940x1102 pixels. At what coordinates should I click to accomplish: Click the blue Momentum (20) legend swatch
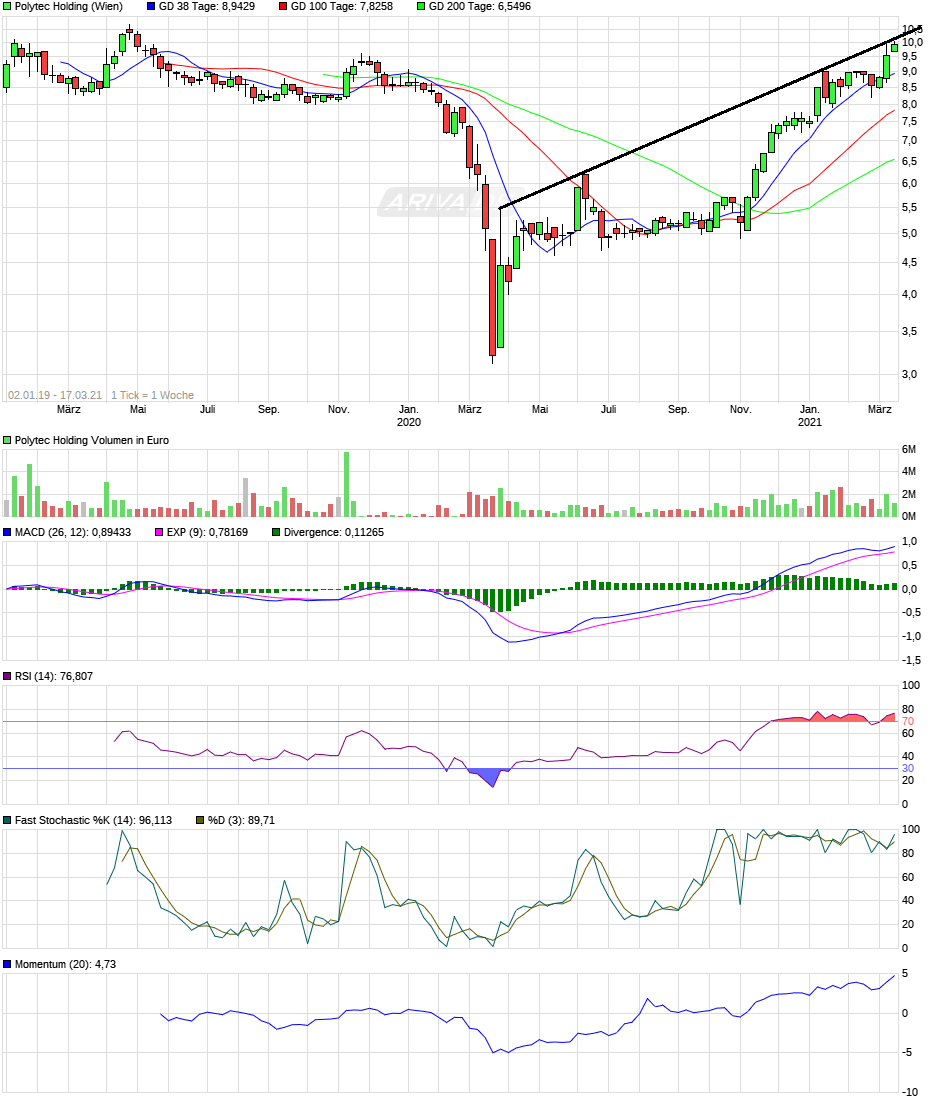pos(7,965)
